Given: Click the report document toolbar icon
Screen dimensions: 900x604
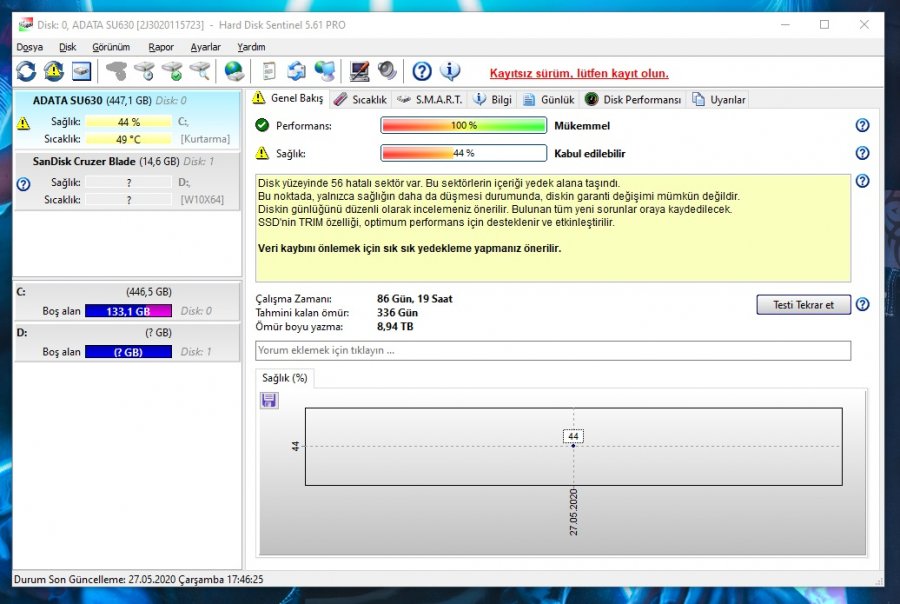Looking at the screenshot, I should (x=269, y=71).
